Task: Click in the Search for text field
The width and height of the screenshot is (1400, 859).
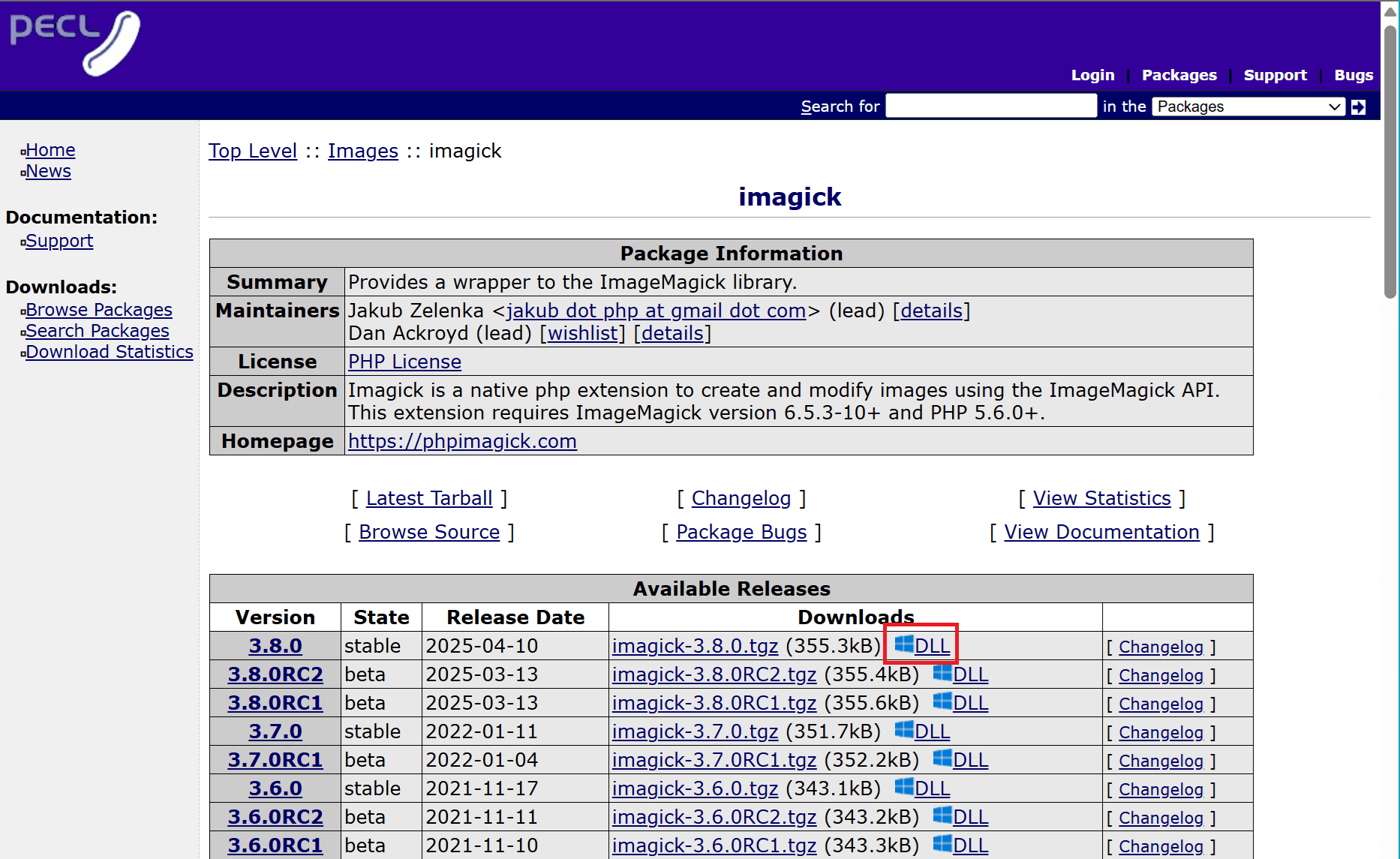Action: (991, 107)
